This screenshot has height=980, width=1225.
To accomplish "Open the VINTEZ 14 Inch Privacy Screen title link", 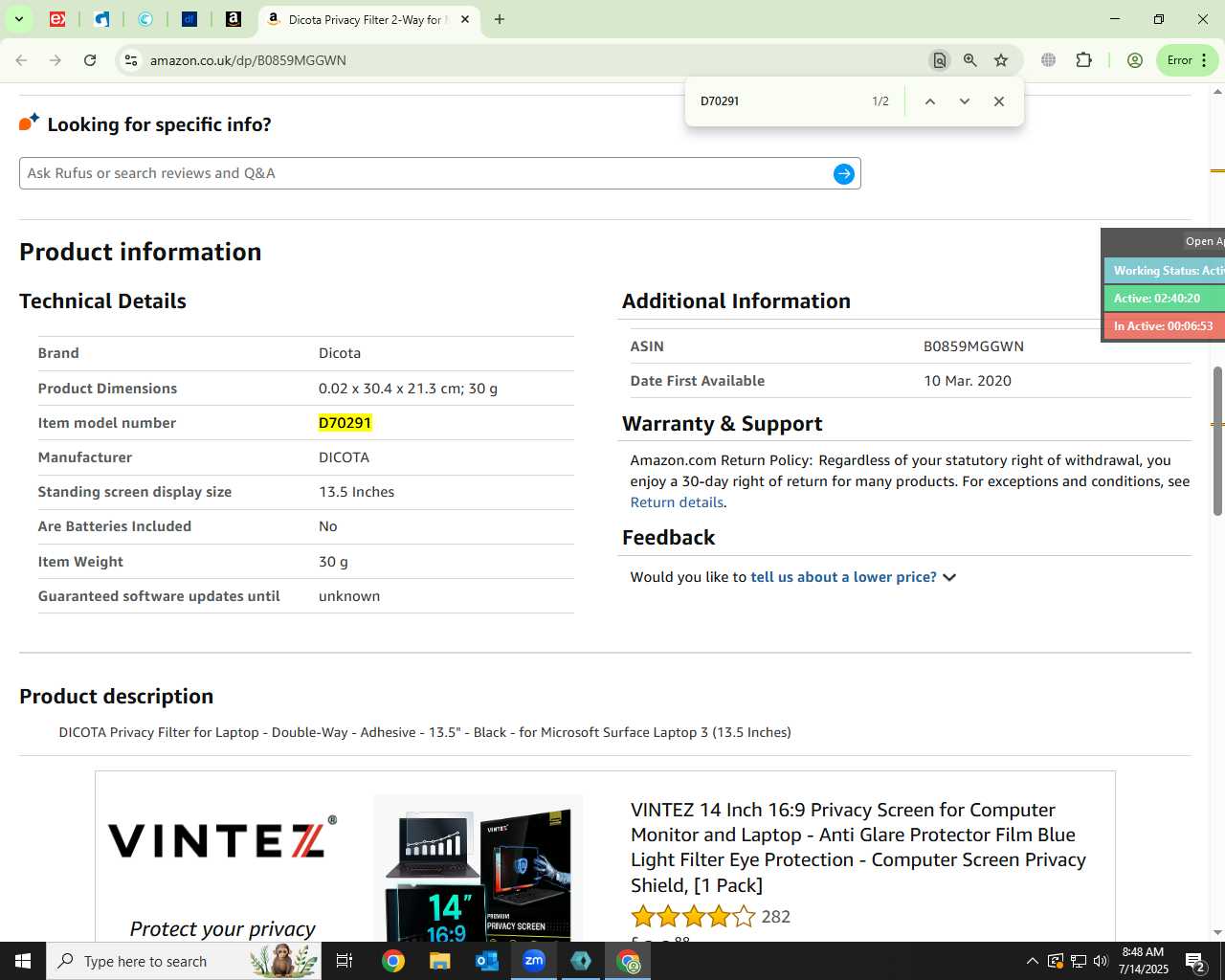I will tap(858, 847).
